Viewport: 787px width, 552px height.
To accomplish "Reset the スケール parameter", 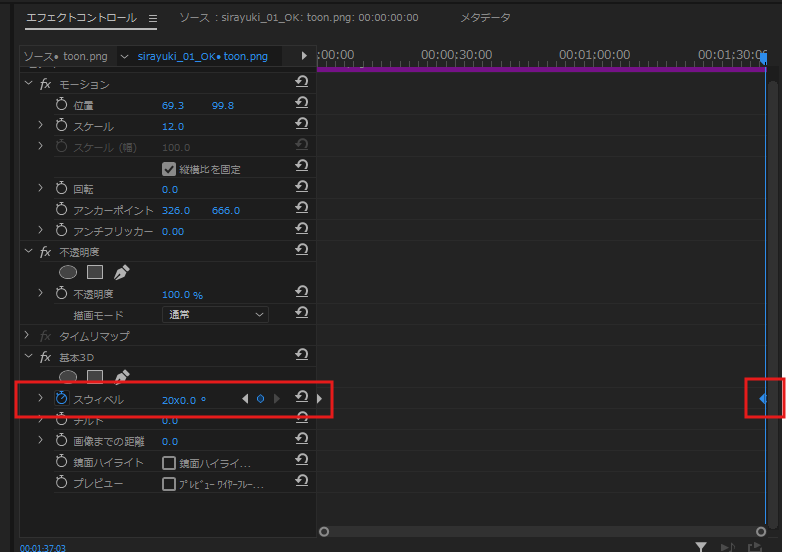I will click(301, 126).
